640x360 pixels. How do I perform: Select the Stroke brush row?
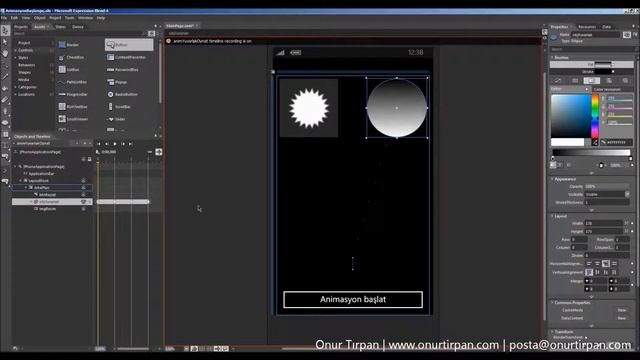click(x=591, y=72)
